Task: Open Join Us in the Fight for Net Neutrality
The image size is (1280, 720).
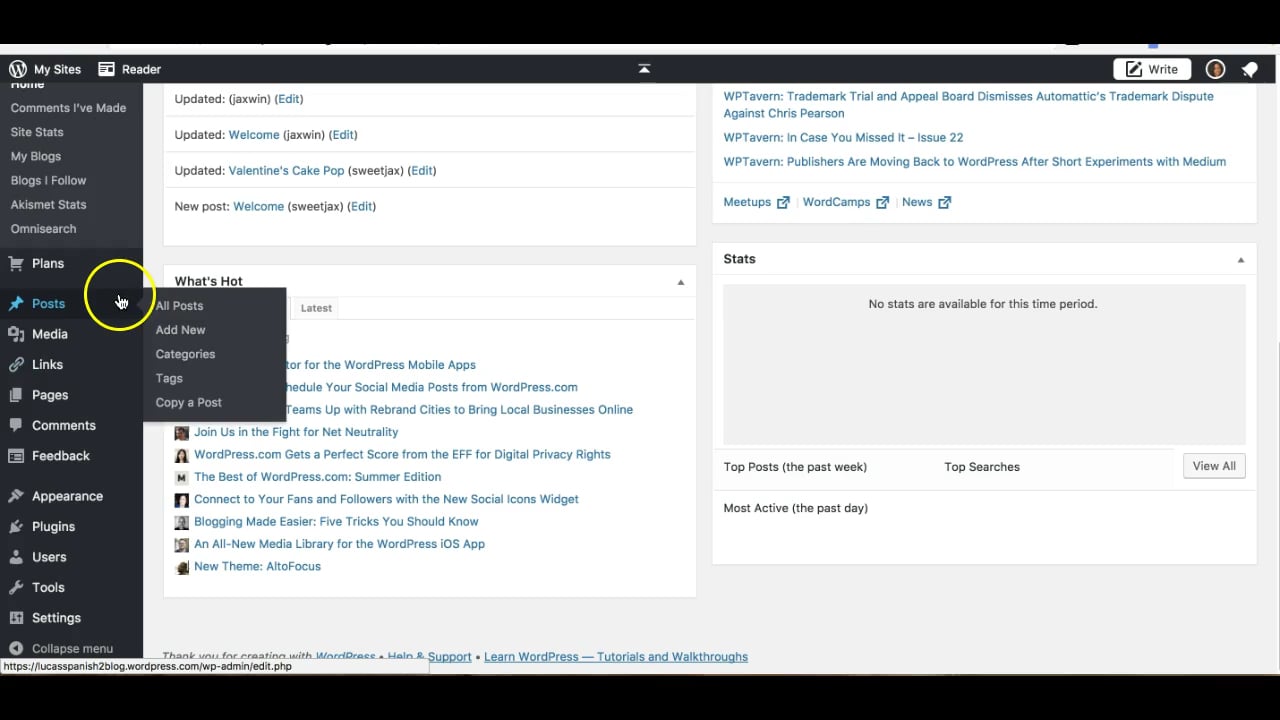Action: point(296,432)
